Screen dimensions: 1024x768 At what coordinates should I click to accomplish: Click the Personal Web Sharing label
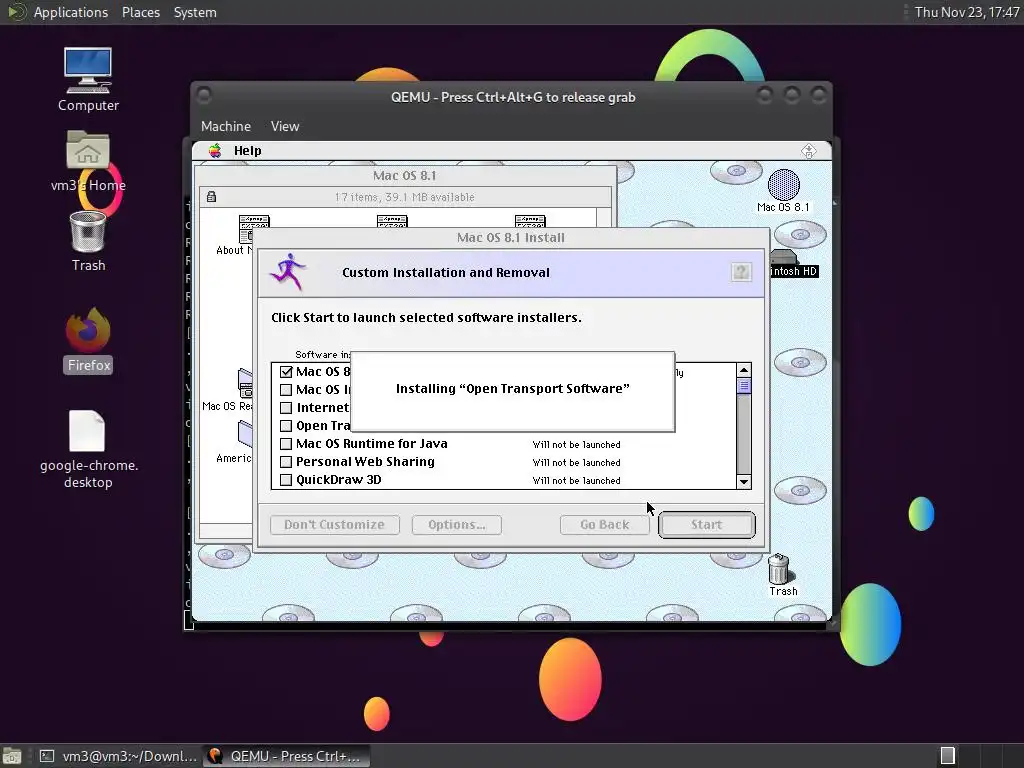365,462
